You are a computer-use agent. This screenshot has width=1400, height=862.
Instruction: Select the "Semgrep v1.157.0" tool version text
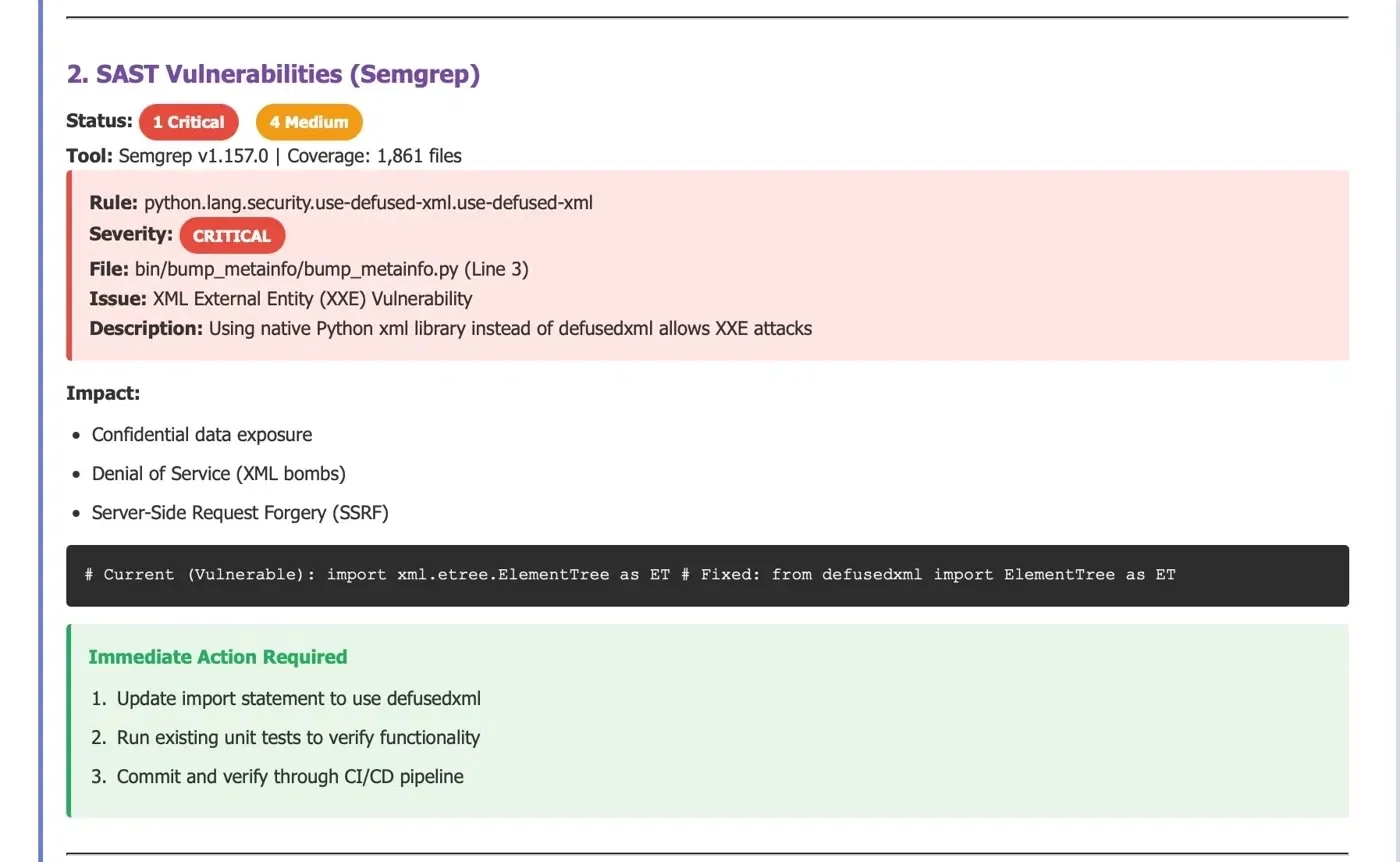click(x=194, y=156)
